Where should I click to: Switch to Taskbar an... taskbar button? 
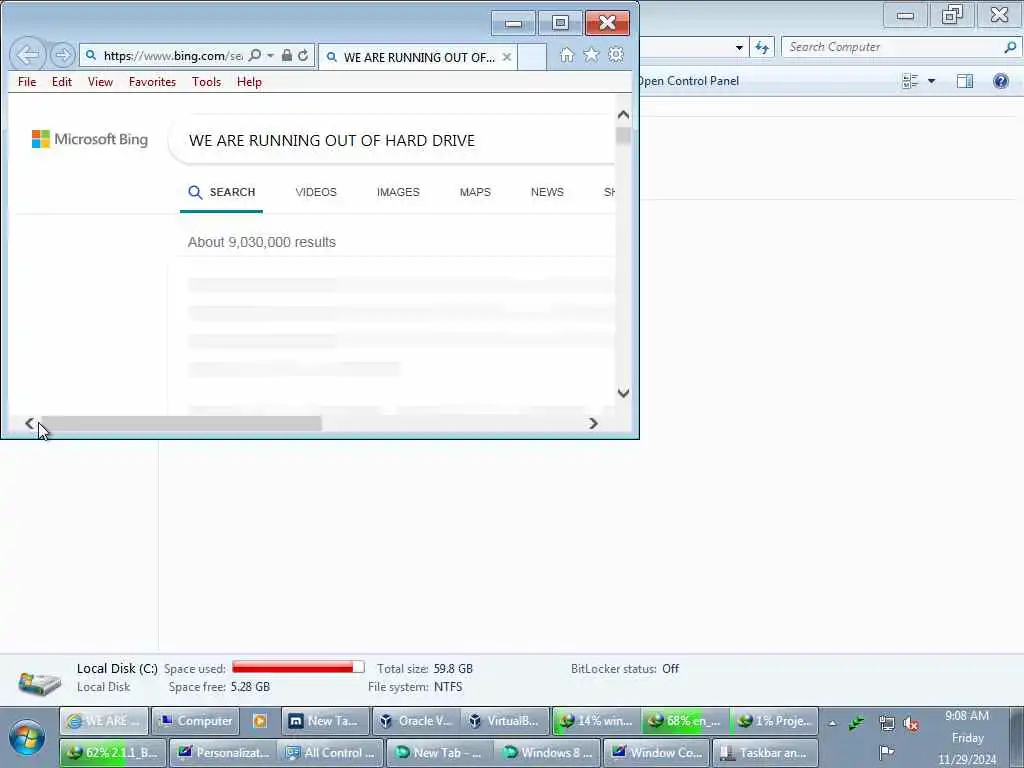[765, 752]
